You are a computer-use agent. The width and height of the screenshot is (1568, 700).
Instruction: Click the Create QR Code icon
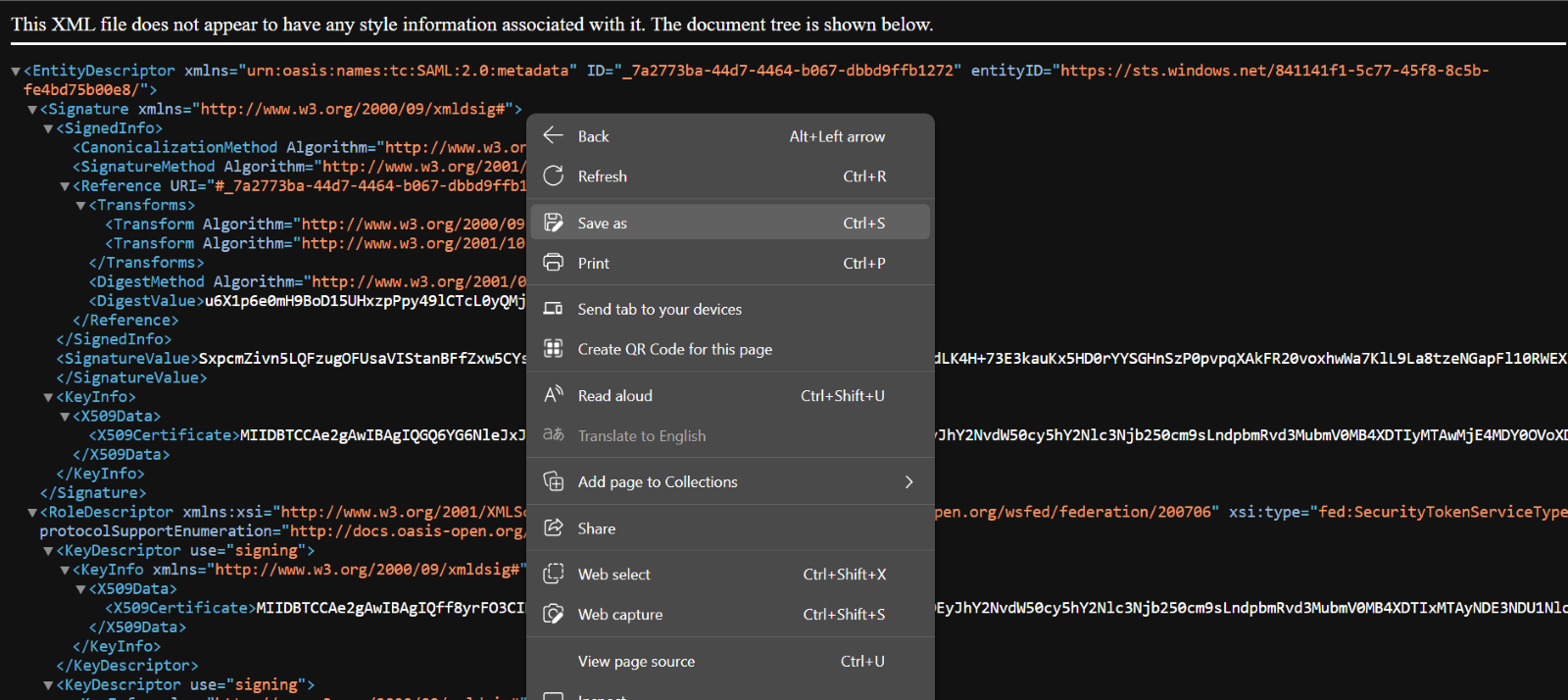(553, 348)
